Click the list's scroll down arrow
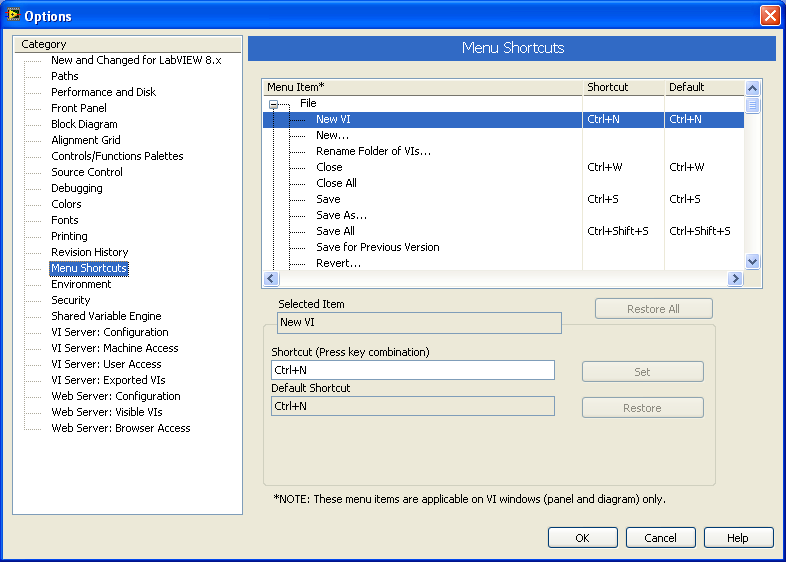Screen dimensions: 786x562 (x=753, y=262)
